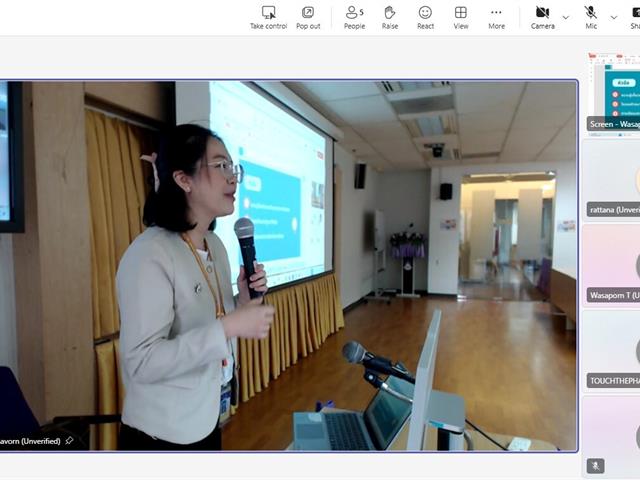The height and width of the screenshot is (480, 640).
Task: Open the View layout options
Action: point(461,16)
